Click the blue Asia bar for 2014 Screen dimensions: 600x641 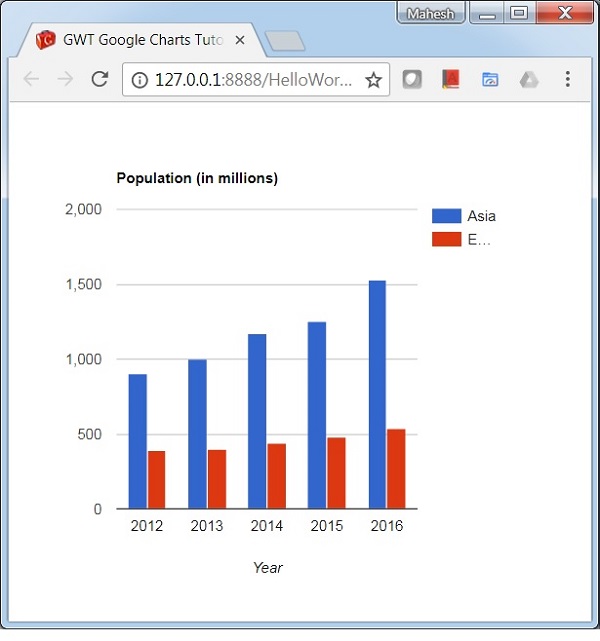[x=257, y=421]
